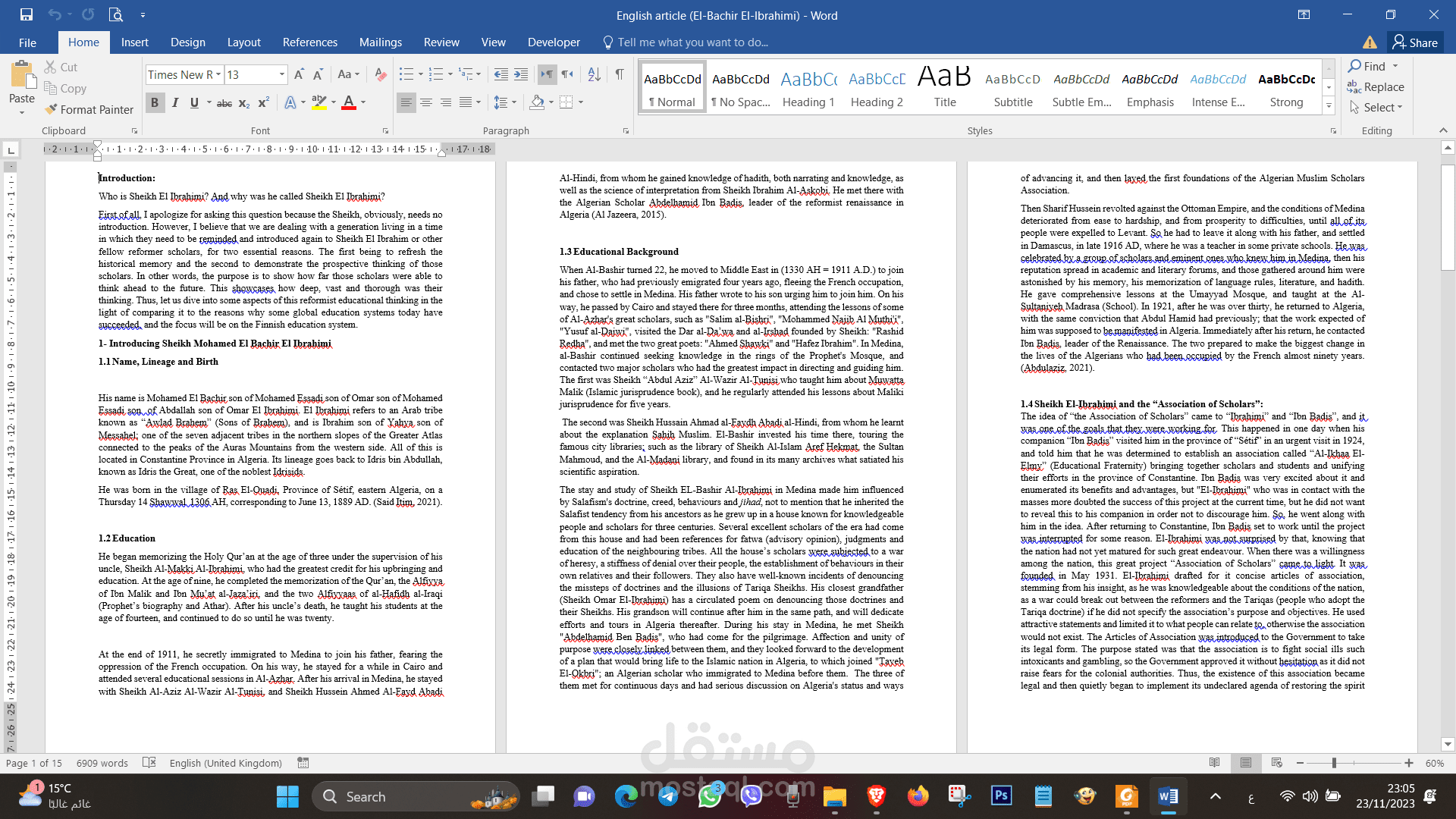
Task: Click the zoom slider handle
Action: (1334, 763)
